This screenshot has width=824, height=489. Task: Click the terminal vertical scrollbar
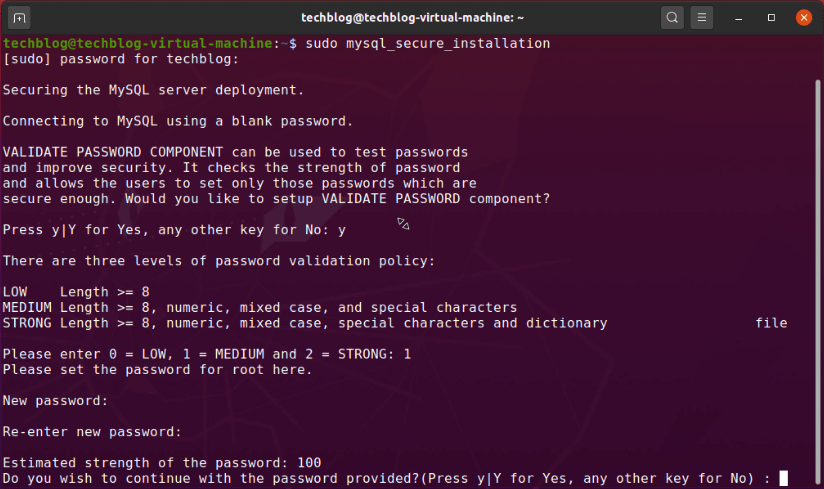click(817, 260)
